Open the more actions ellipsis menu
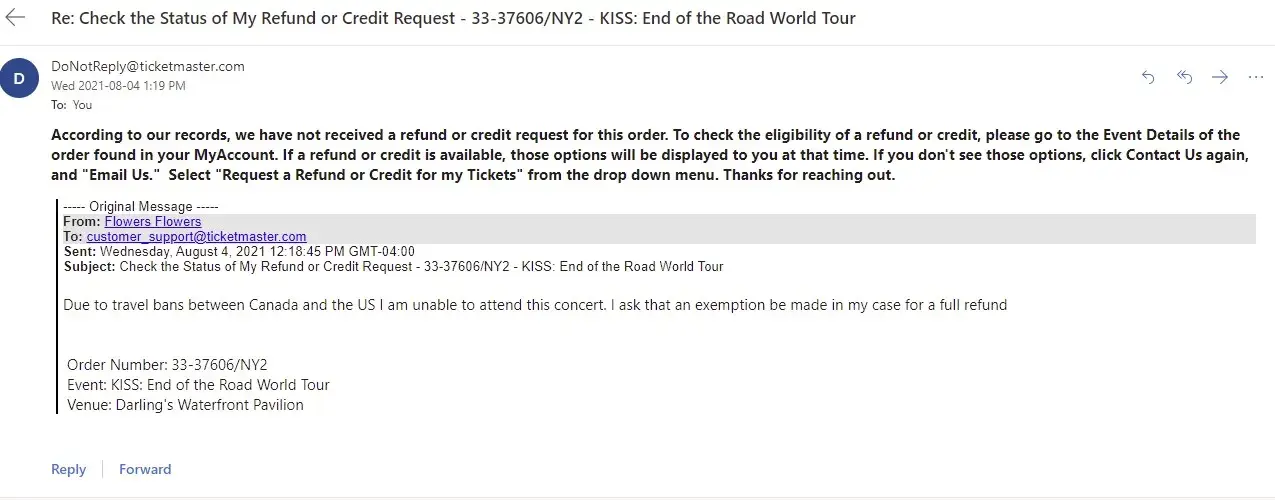Viewport: 1275px width, 500px height. click(x=1255, y=77)
